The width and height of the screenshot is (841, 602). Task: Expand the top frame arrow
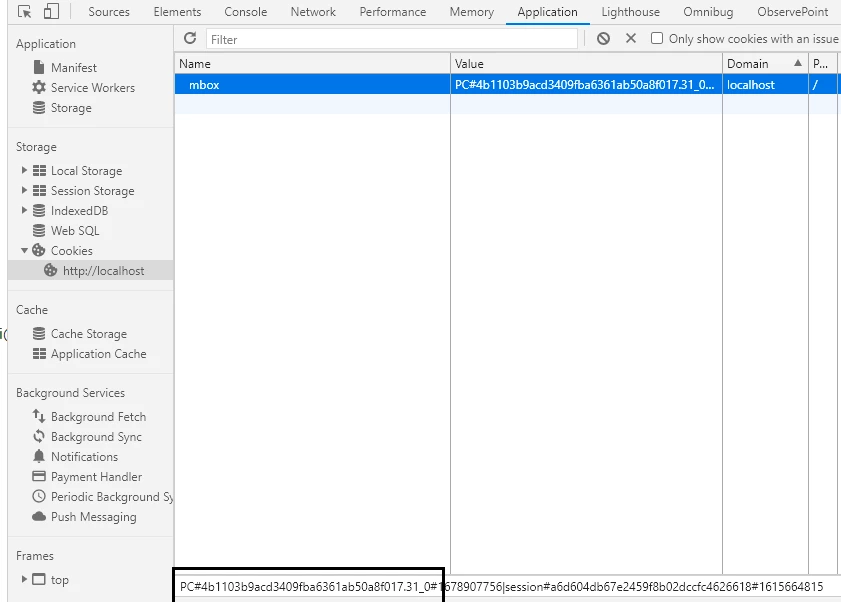pyautogui.click(x=24, y=579)
